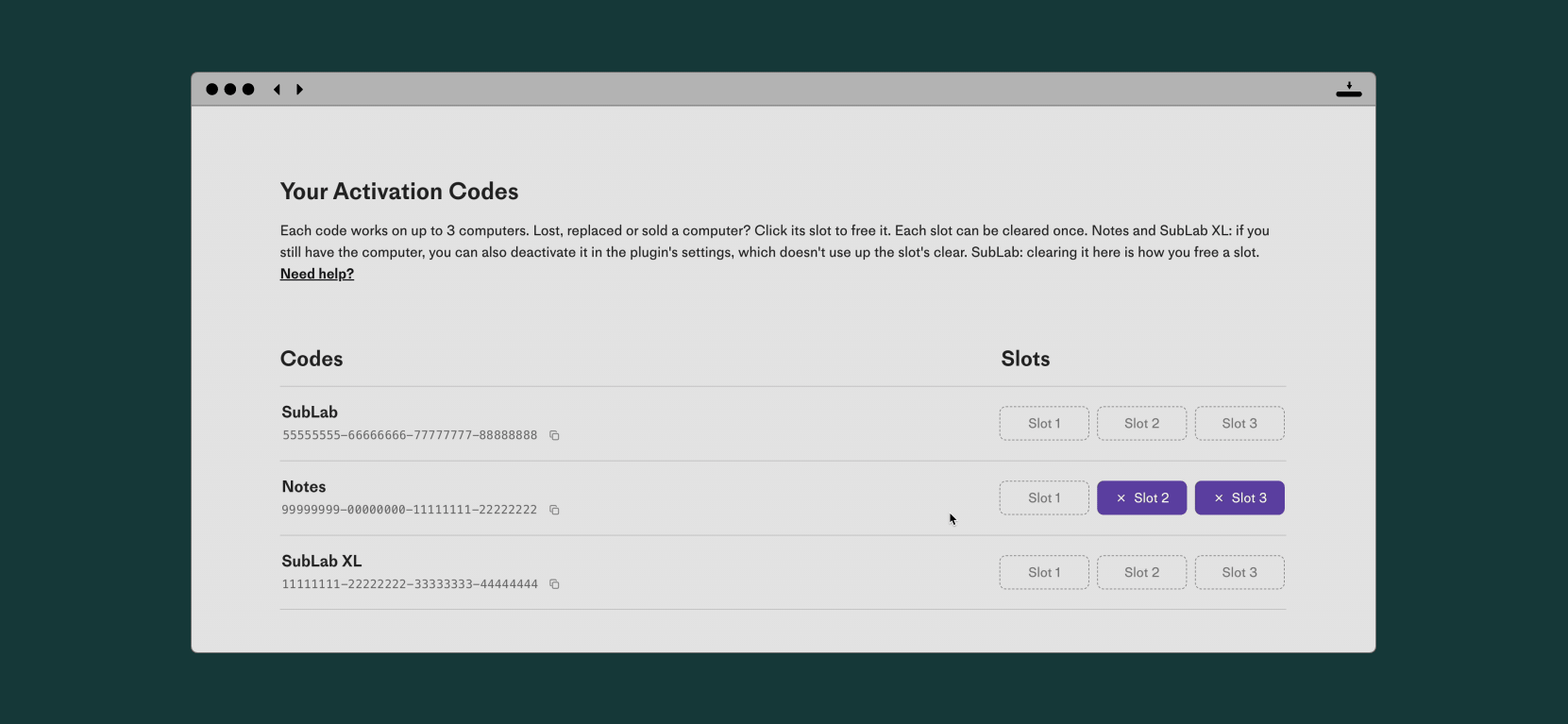Click the download icon in the title bar
This screenshot has height=724, width=1568.
click(x=1349, y=90)
